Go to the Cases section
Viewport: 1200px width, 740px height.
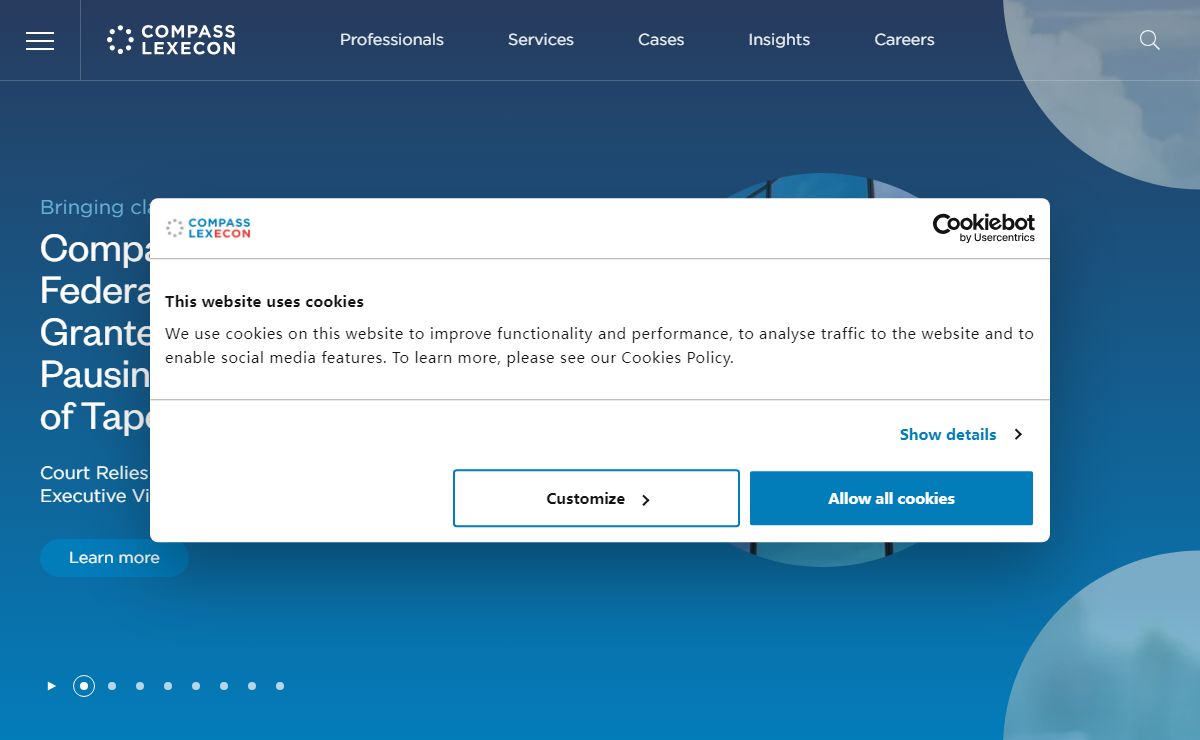[x=661, y=40]
